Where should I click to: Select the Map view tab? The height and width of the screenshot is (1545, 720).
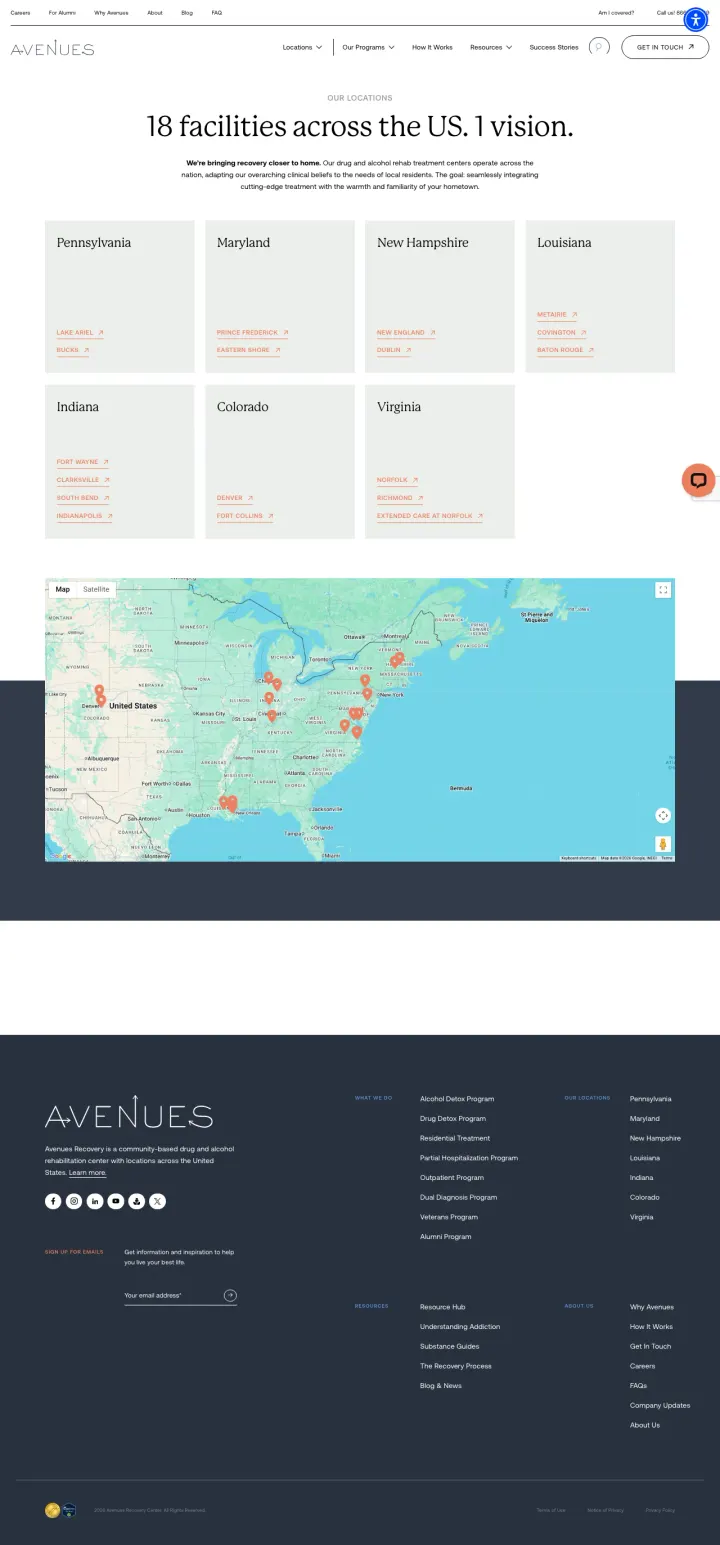coord(63,589)
